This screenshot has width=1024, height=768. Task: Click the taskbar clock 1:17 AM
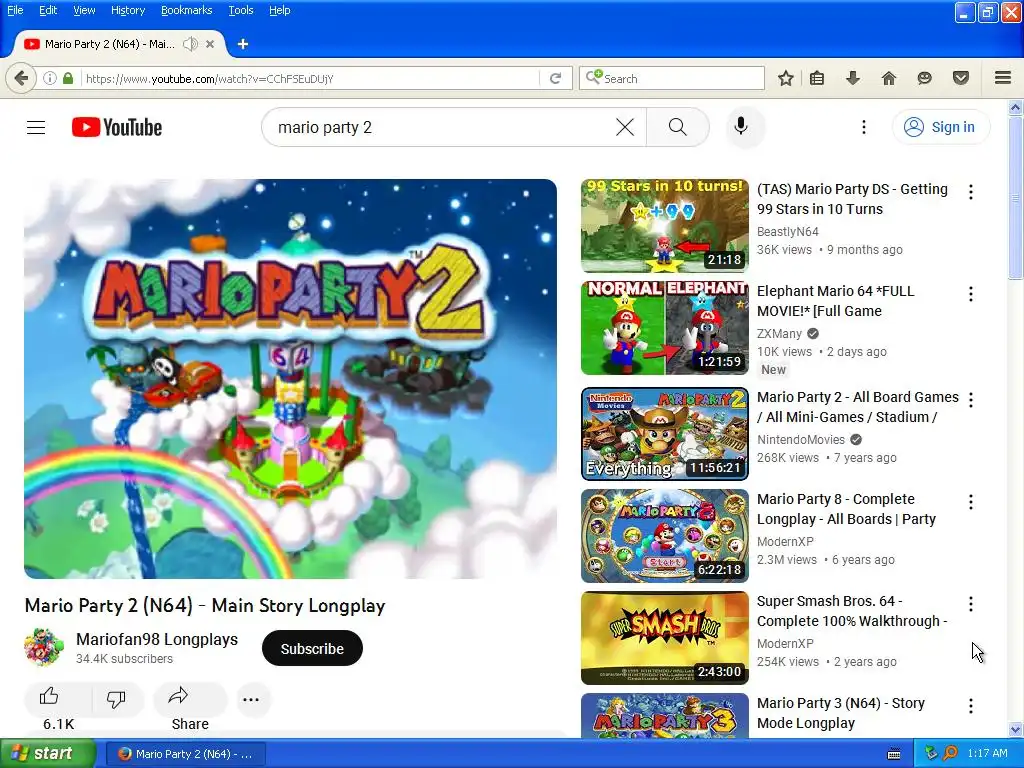click(987, 753)
